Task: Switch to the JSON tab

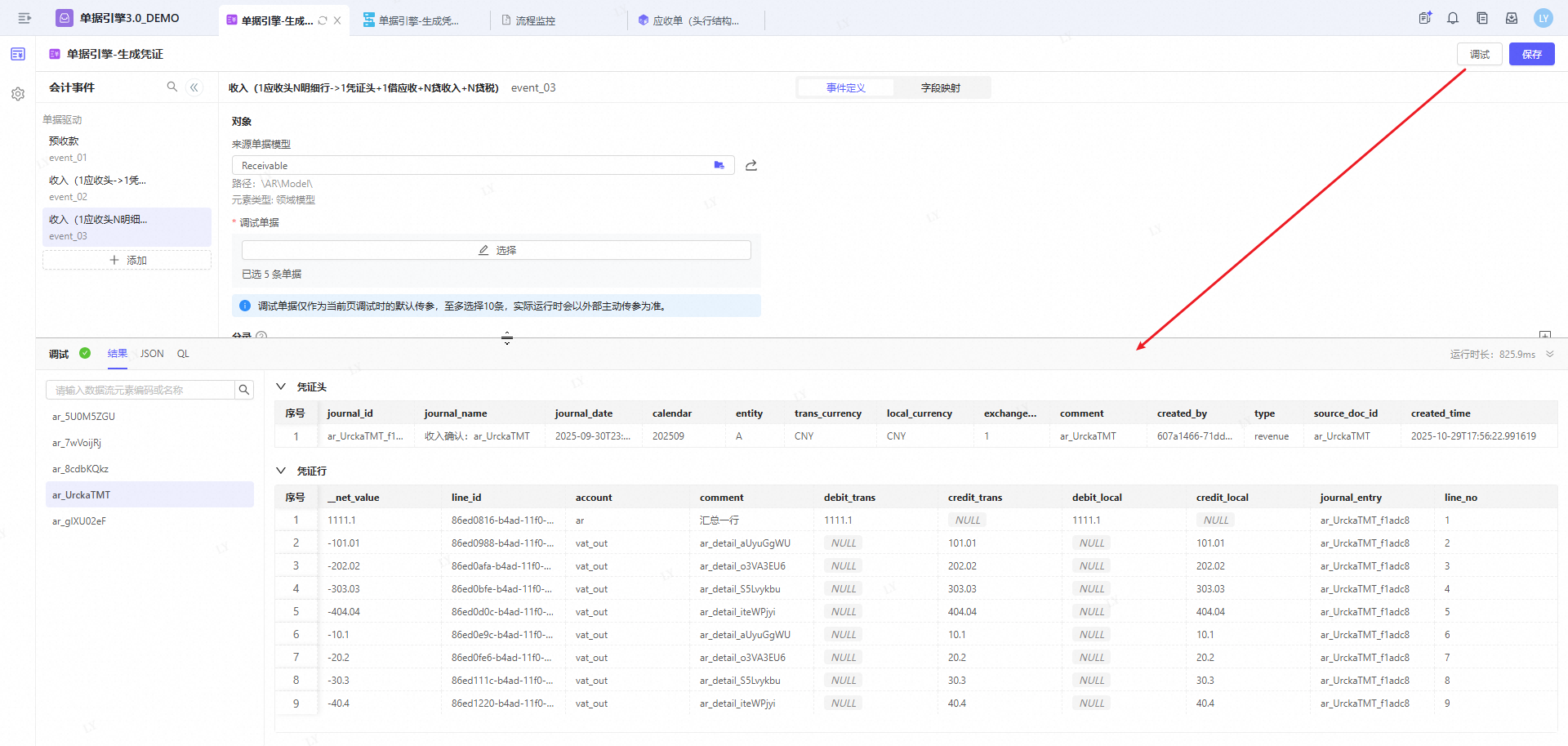Action: click(x=152, y=354)
